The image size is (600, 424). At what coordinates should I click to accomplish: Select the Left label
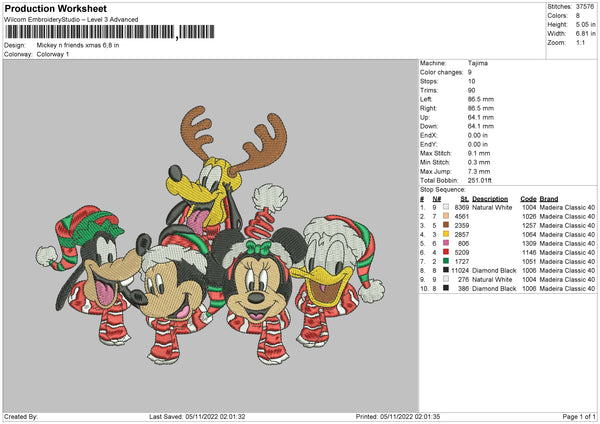click(426, 99)
